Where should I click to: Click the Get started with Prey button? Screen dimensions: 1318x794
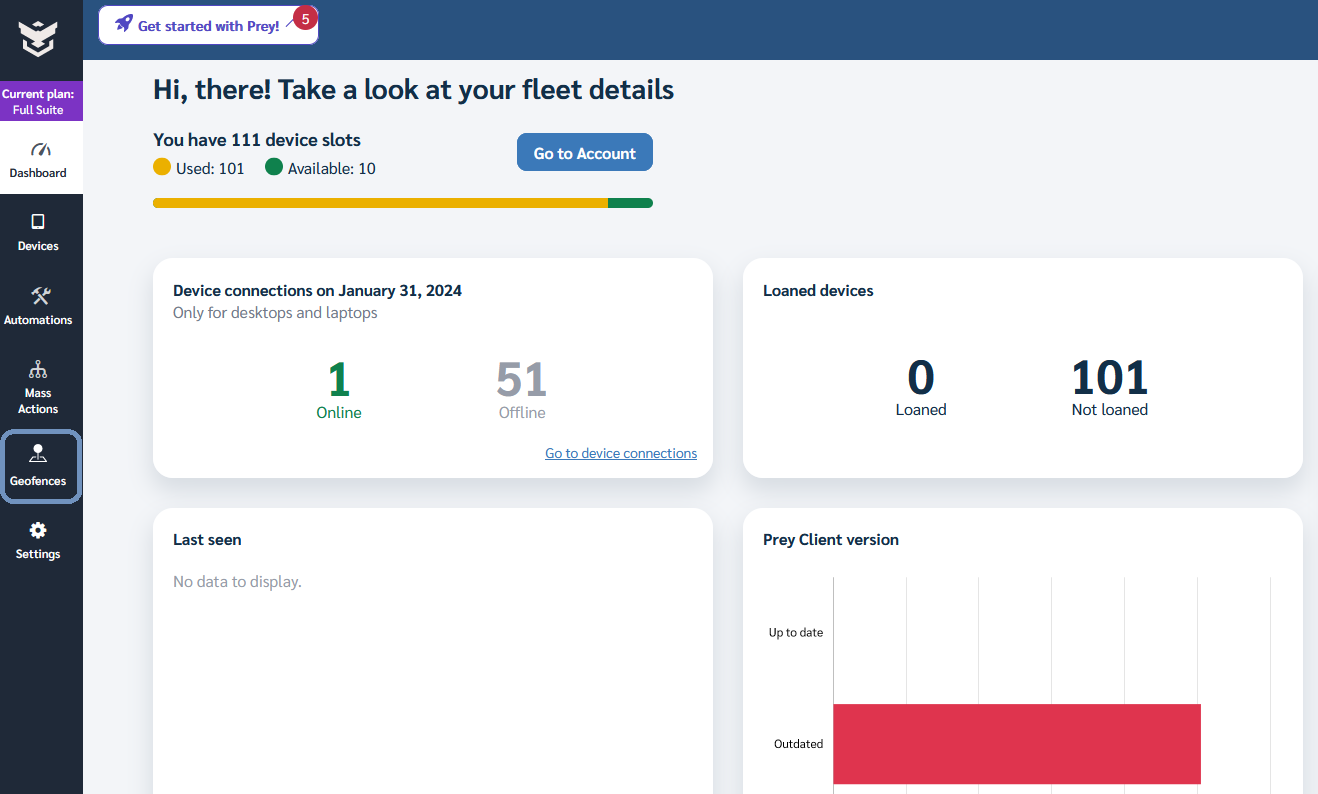click(208, 25)
